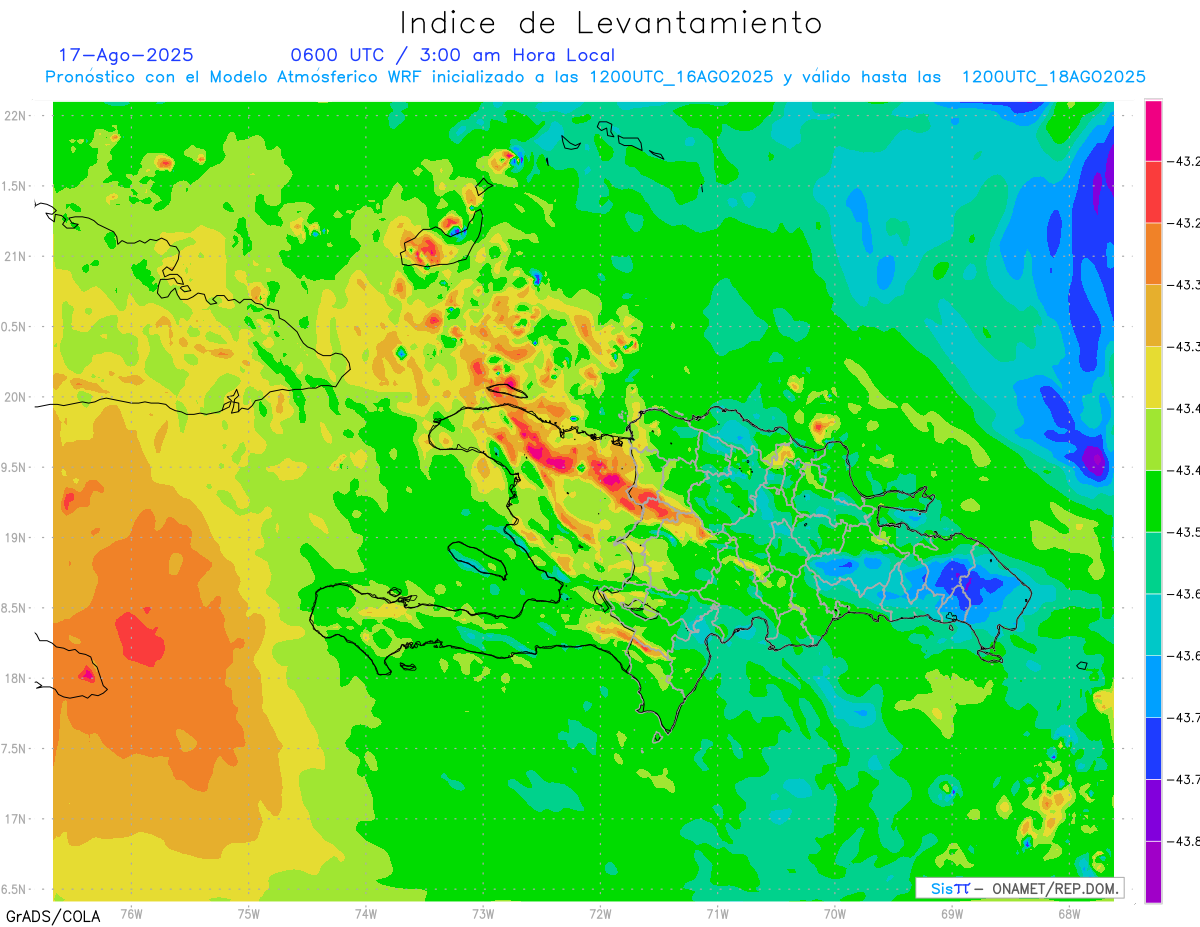Pick the pure green swatch on the legend
Screen dimensions: 1200x927
click(x=1153, y=501)
